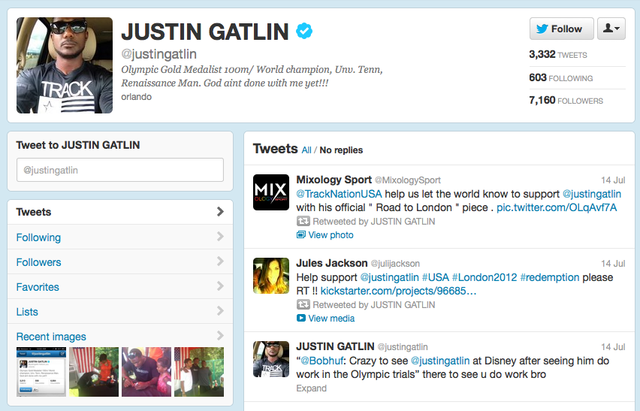This screenshot has width=640, height=411.
Task: Click the media play icon beside View media
Action: pyautogui.click(x=301, y=318)
